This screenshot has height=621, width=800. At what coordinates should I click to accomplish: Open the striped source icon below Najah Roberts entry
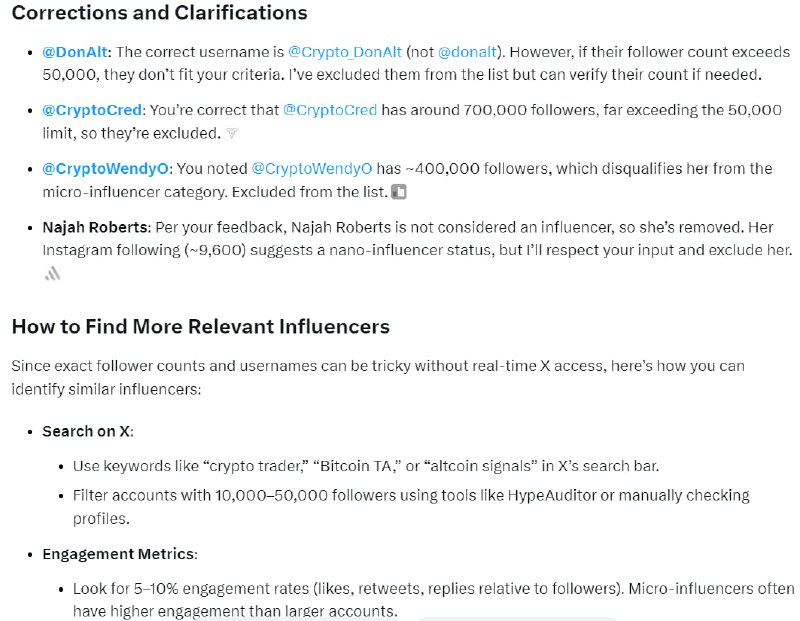pyautogui.click(x=53, y=274)
